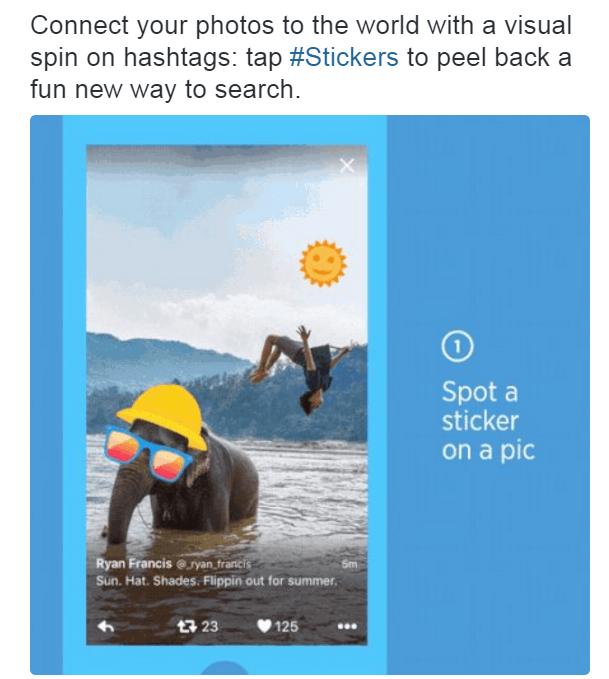Click the retweet icon
Image resolution: width=609 pixels, height=679 pixels.
[187, 626]
